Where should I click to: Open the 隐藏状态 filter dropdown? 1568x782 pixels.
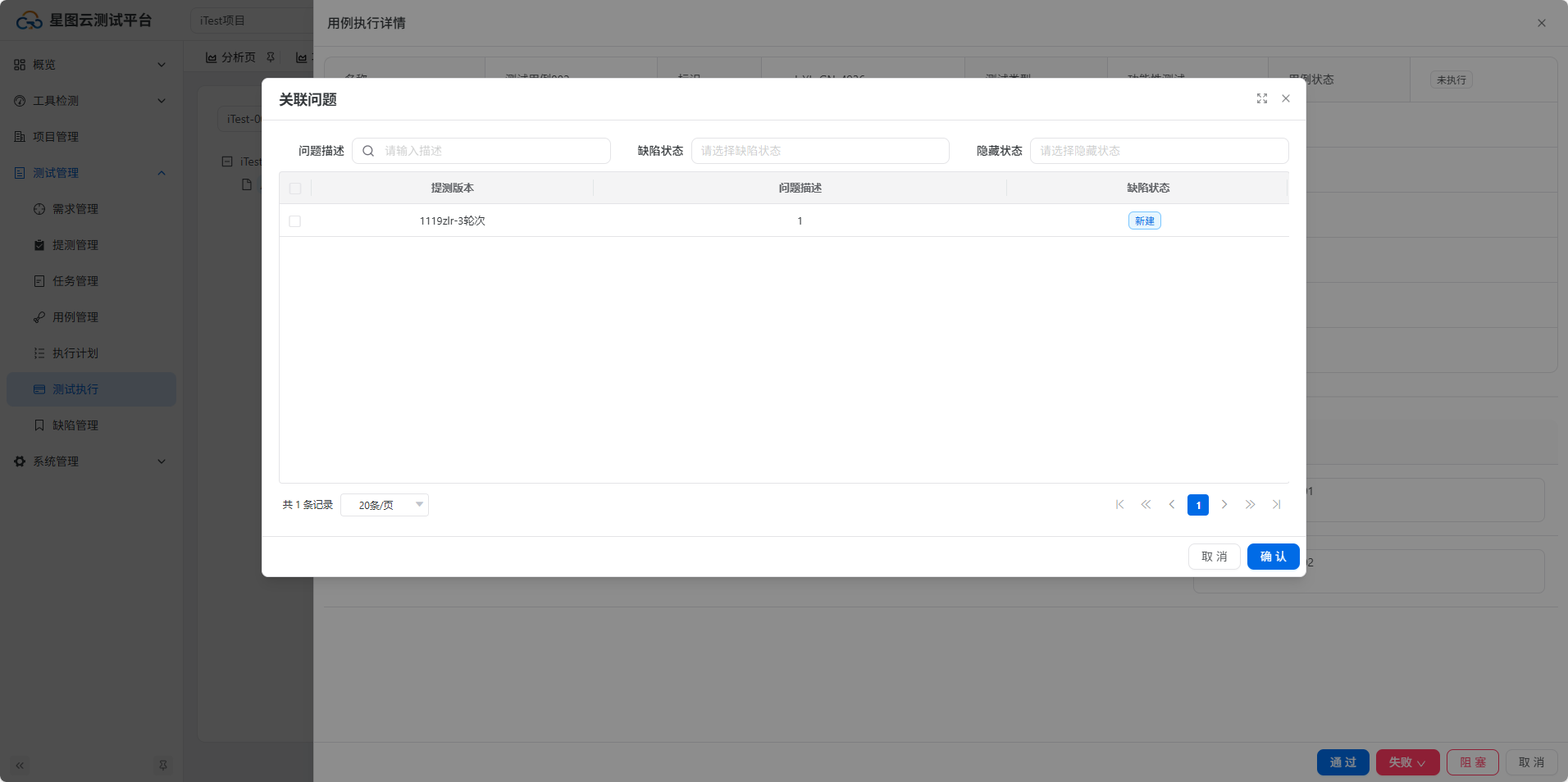(1159, 151)
